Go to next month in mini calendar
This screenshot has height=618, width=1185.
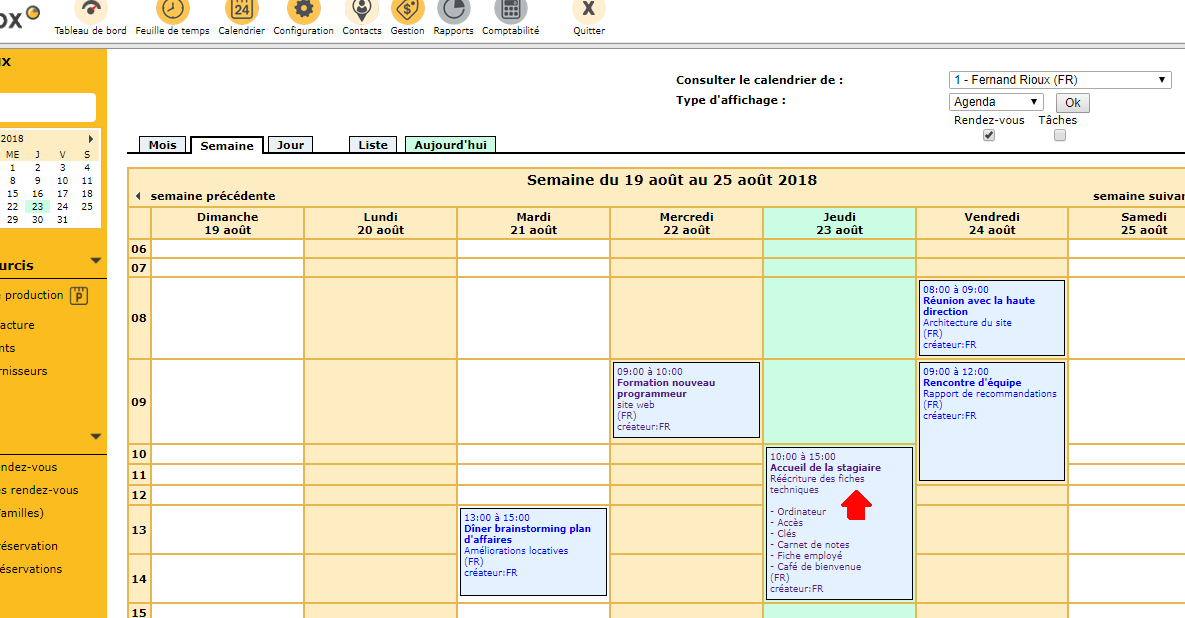tap(91, 139)
